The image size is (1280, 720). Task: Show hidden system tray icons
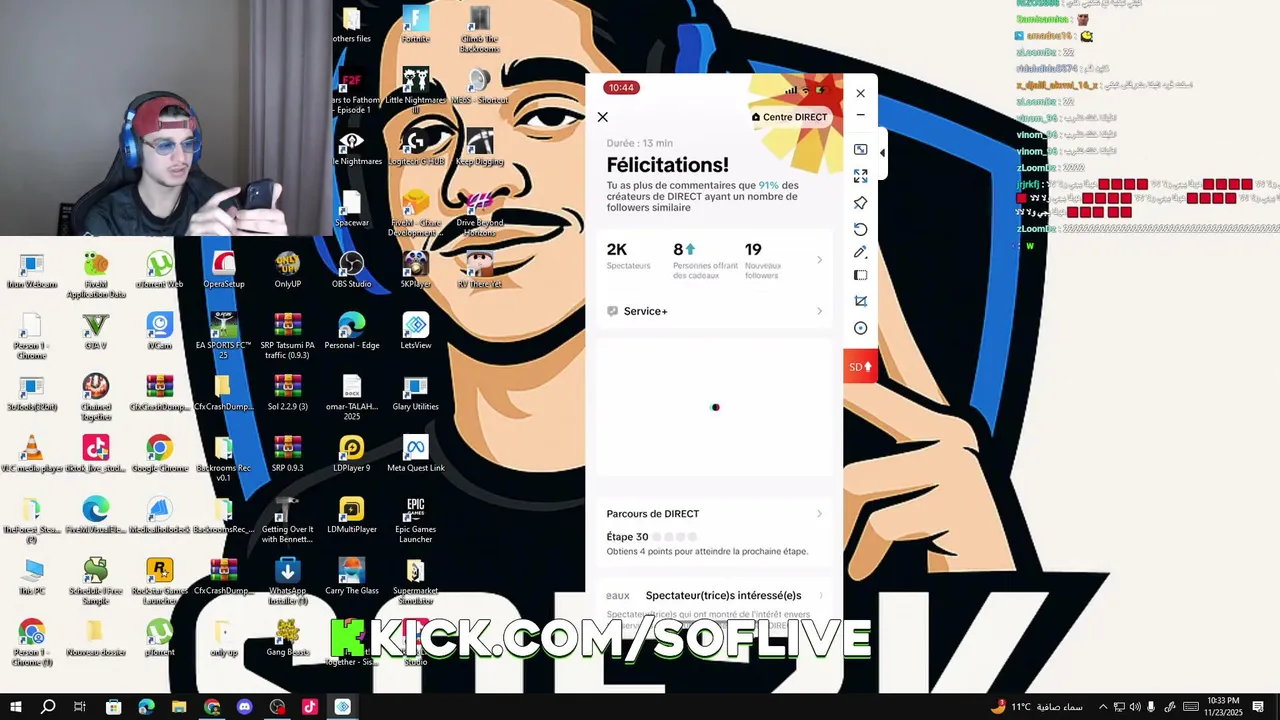click(1103, 707)
